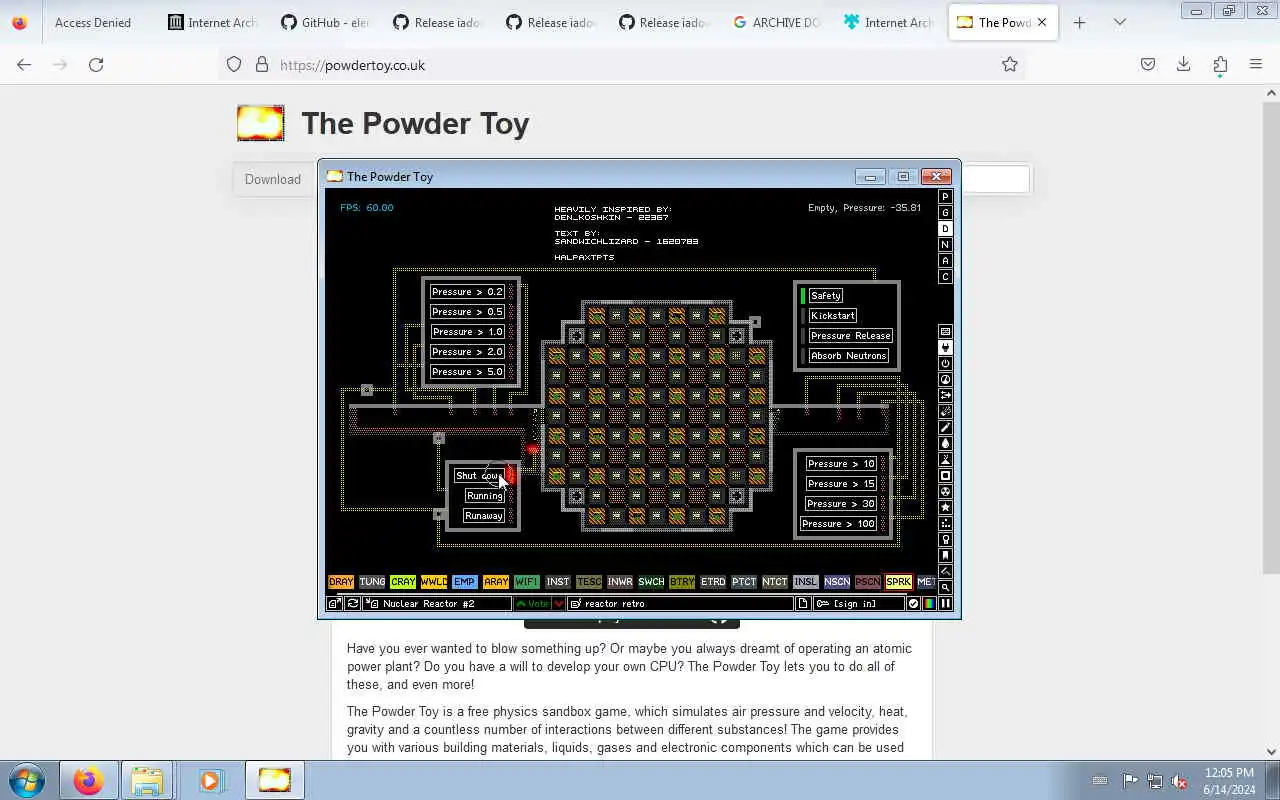Image resolution: width=1280 pixels, height=800 pixels.
Task: Toggle the P quick option
Action: pos(945,197)
